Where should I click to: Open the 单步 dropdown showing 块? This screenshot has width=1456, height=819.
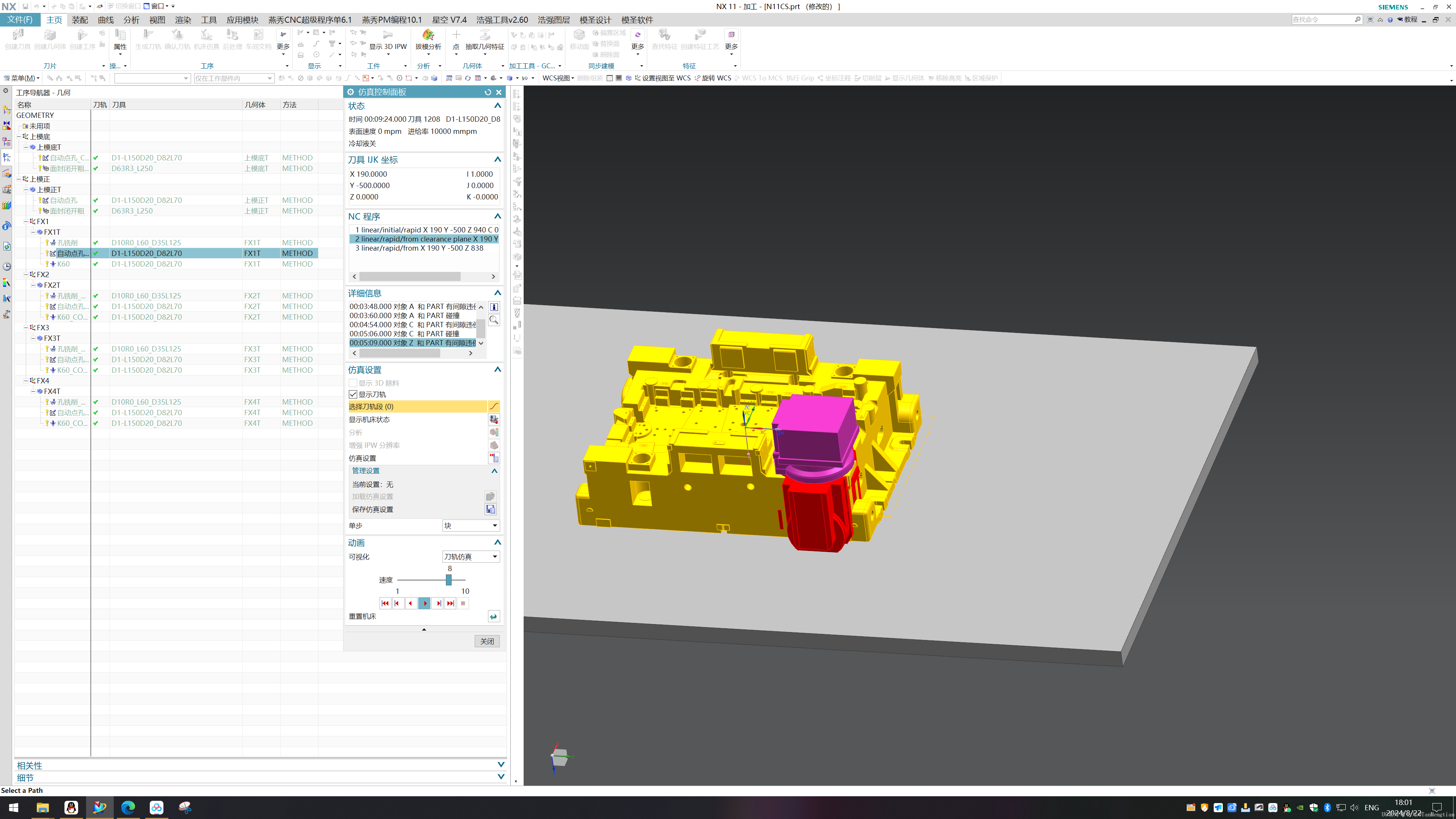[x=471, y=526]
